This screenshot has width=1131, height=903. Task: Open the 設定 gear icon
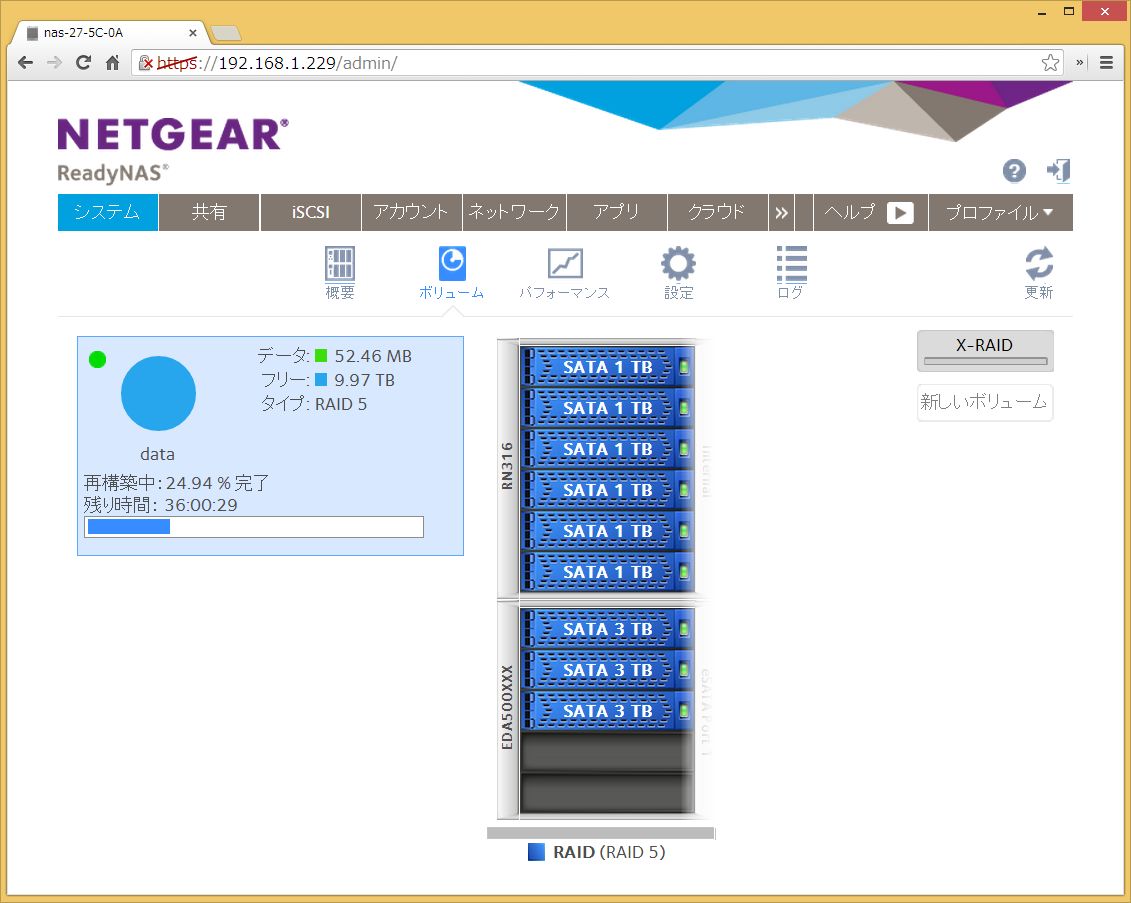click(678, 265)
